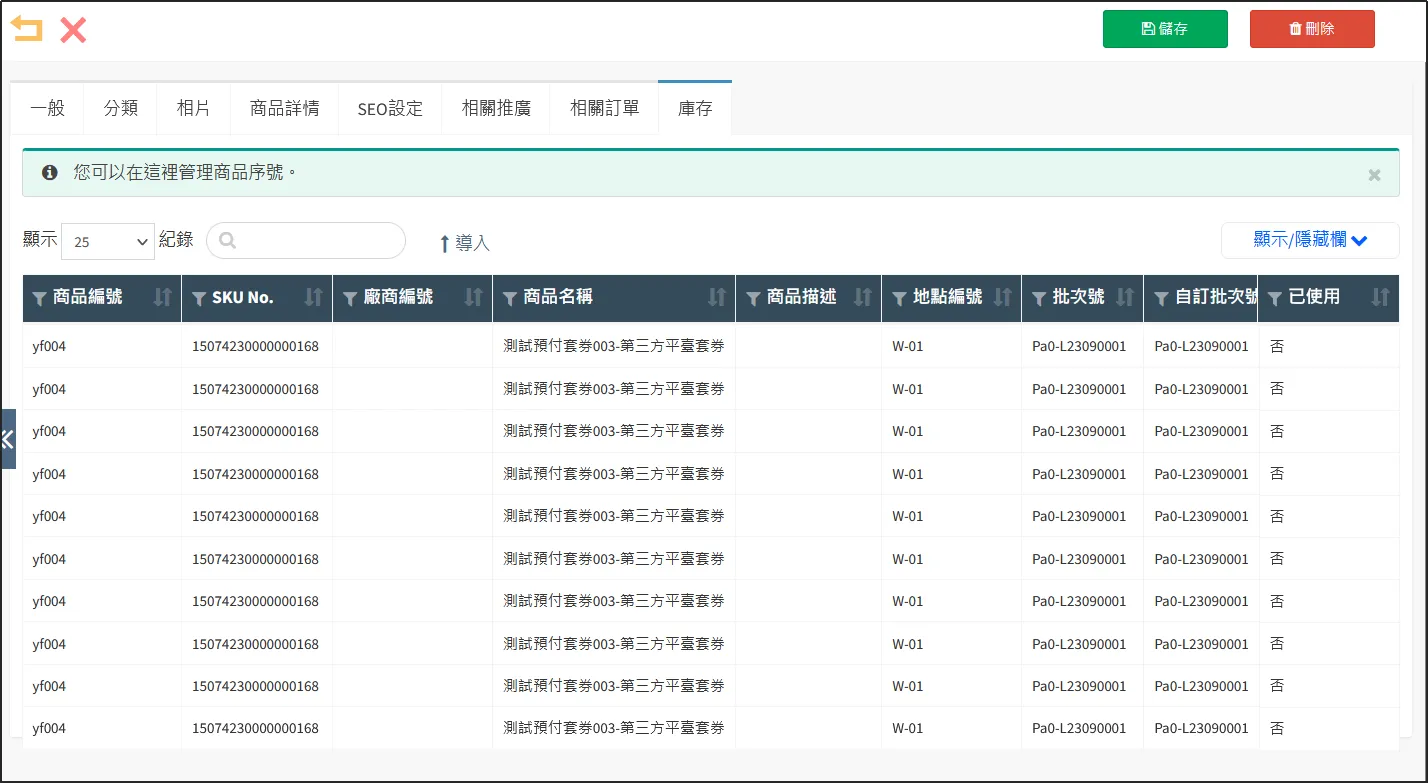
Task: Click the orange back arrow icon
Action: (27, 29)
